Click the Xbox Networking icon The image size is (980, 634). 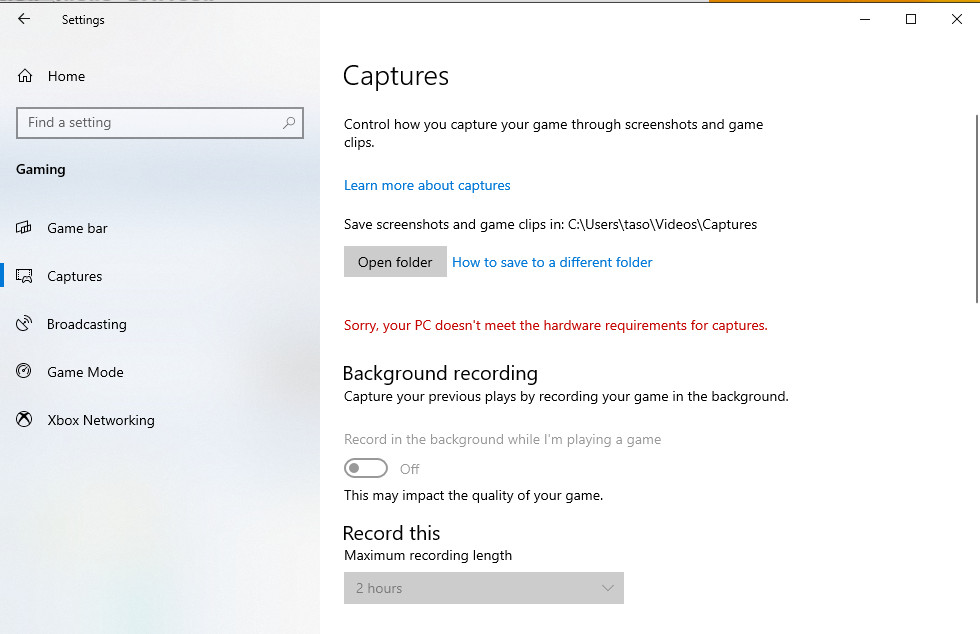pyautogui.click(x=25, y=420)
